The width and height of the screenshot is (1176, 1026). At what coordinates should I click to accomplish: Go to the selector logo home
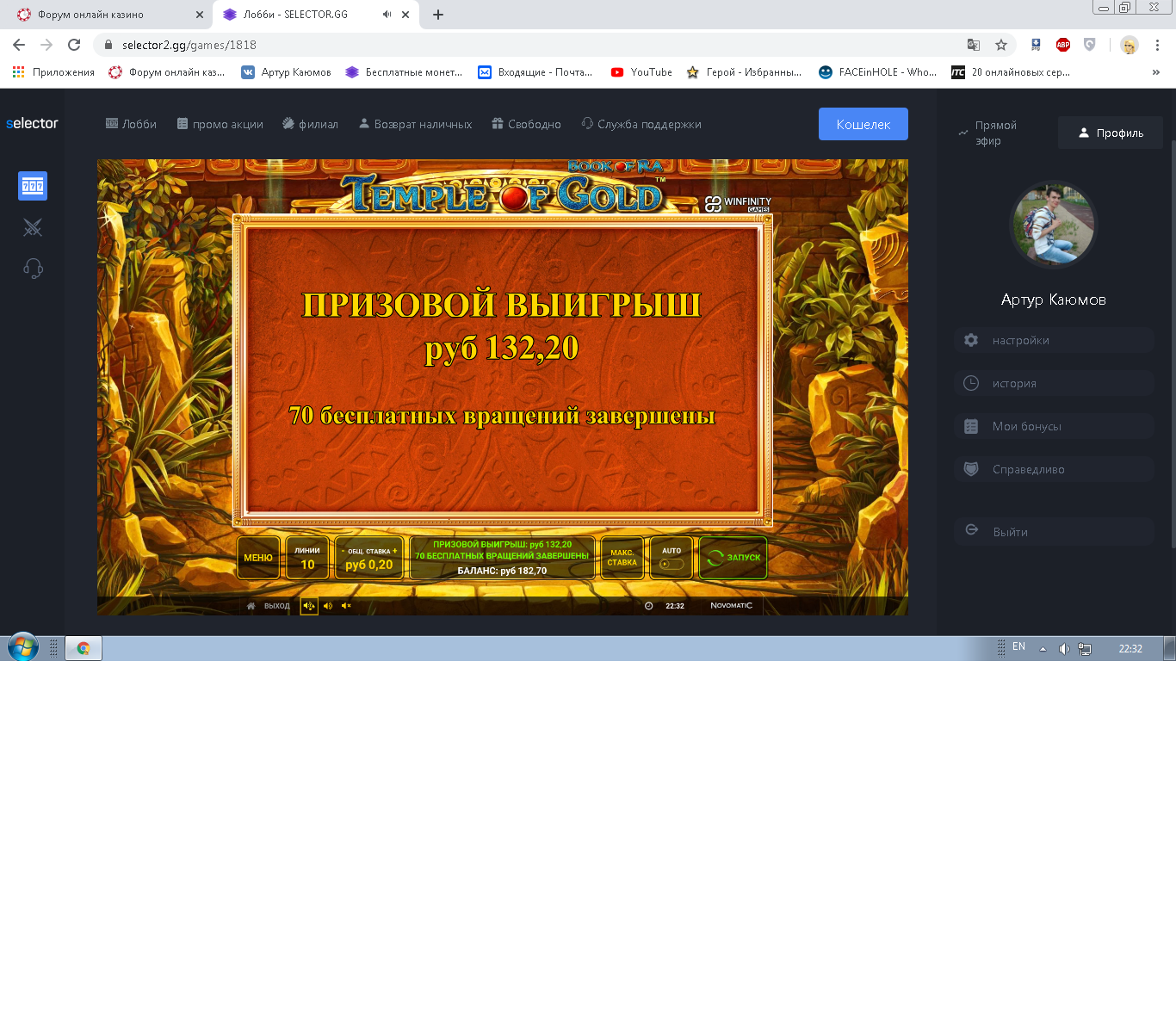(x=32, y=123)
